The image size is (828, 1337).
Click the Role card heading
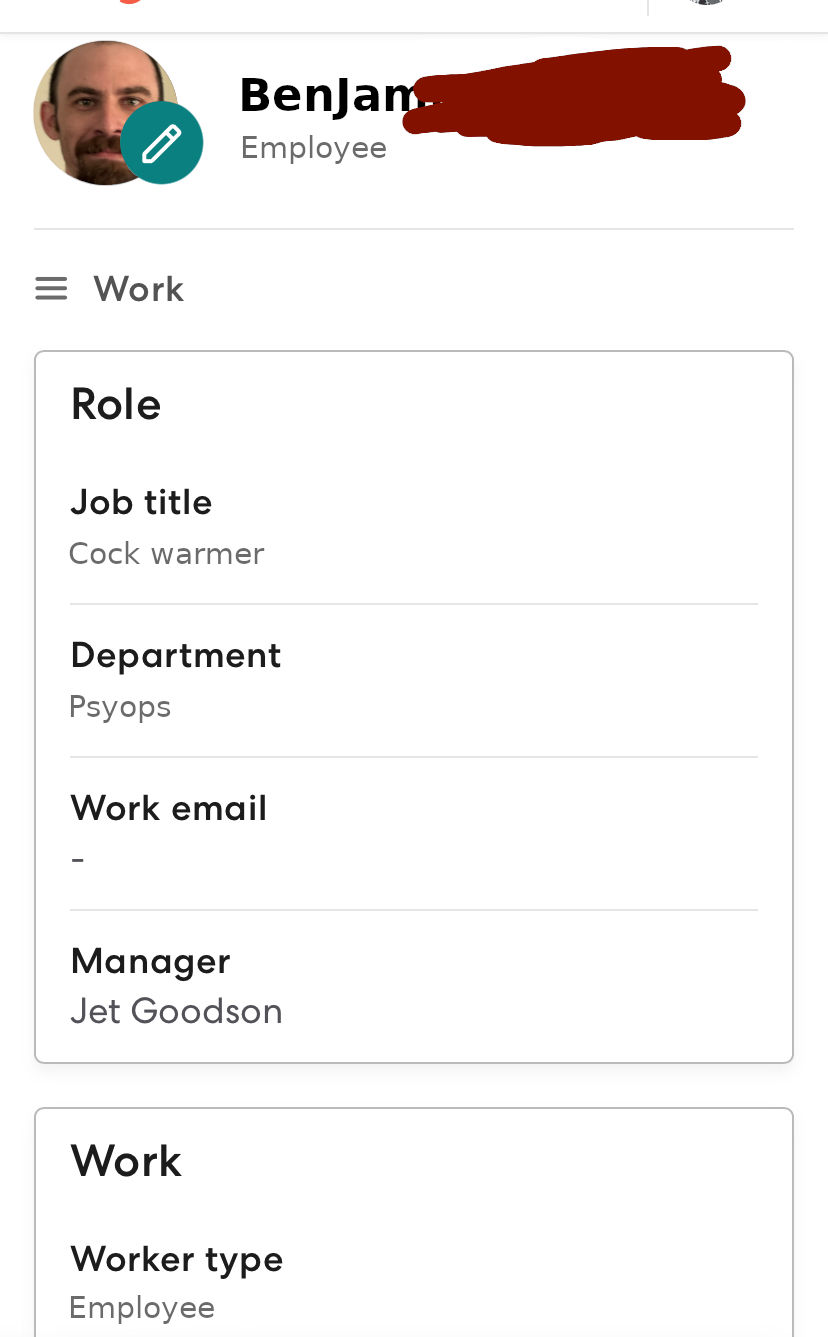[x=116, y=404]
